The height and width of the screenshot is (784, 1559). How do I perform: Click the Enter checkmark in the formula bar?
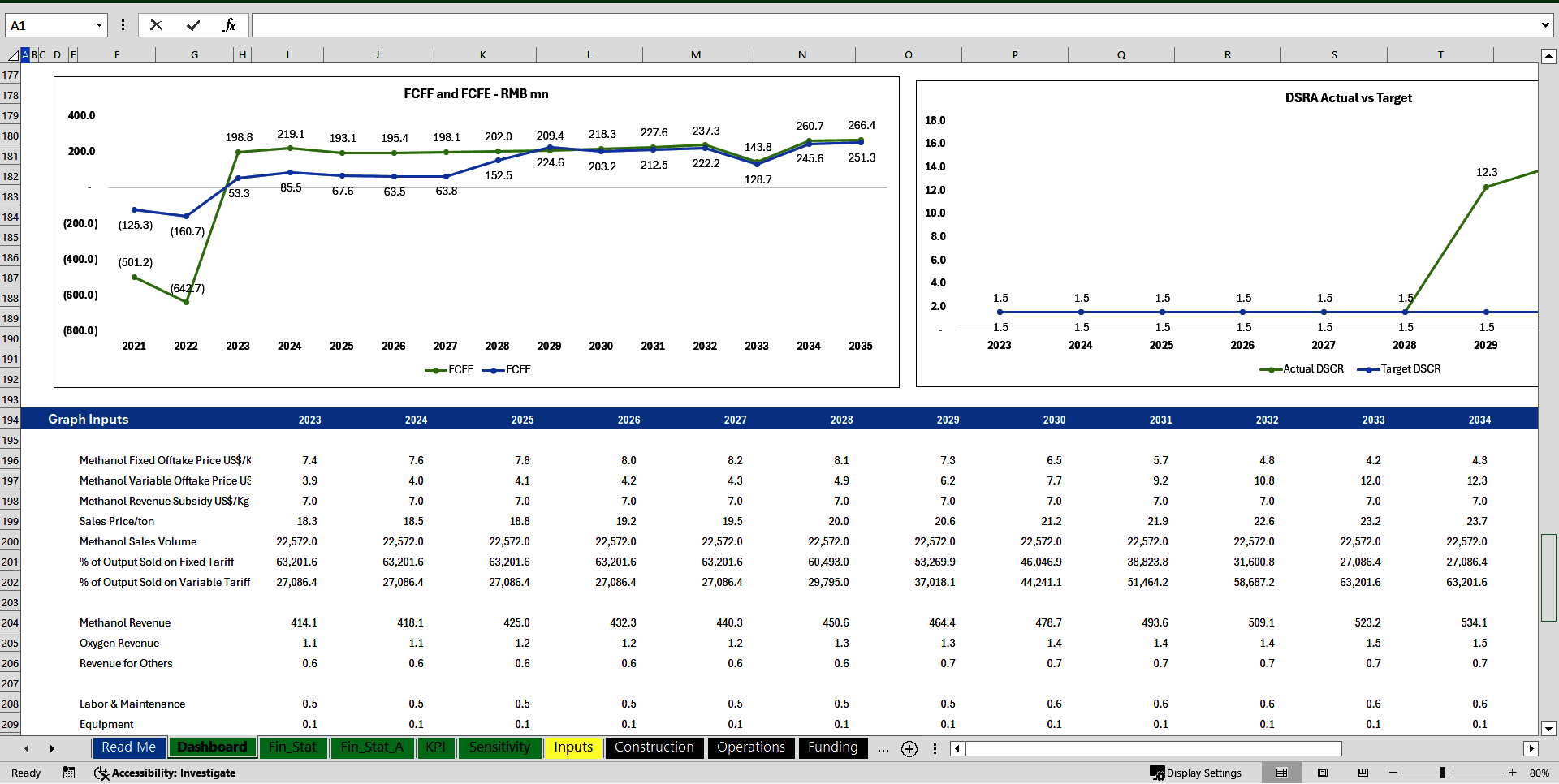coord(193,24)
